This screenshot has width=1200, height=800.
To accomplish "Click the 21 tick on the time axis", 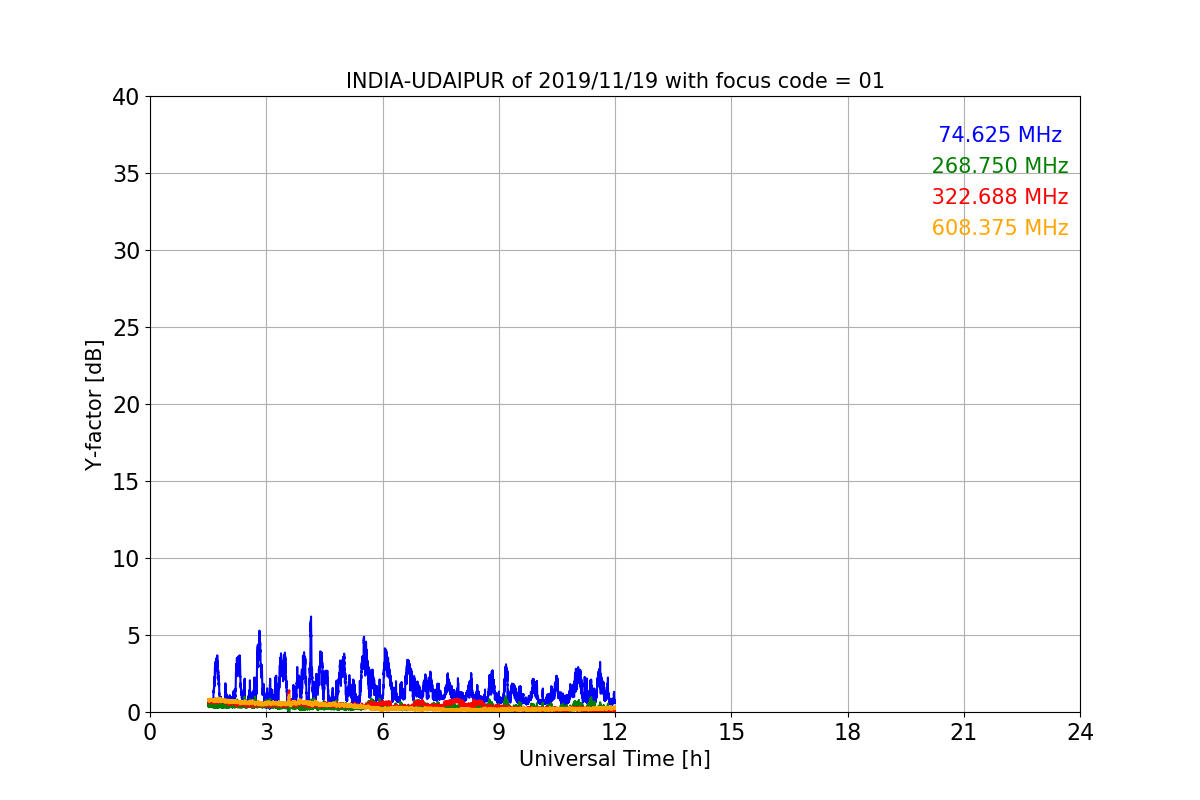I will (x=964, y=732).
